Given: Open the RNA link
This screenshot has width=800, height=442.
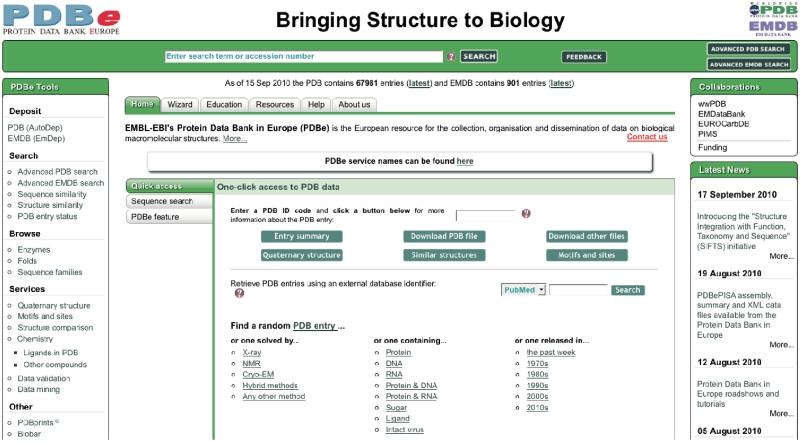Looking at the screenshot, I should click(394, 375).
